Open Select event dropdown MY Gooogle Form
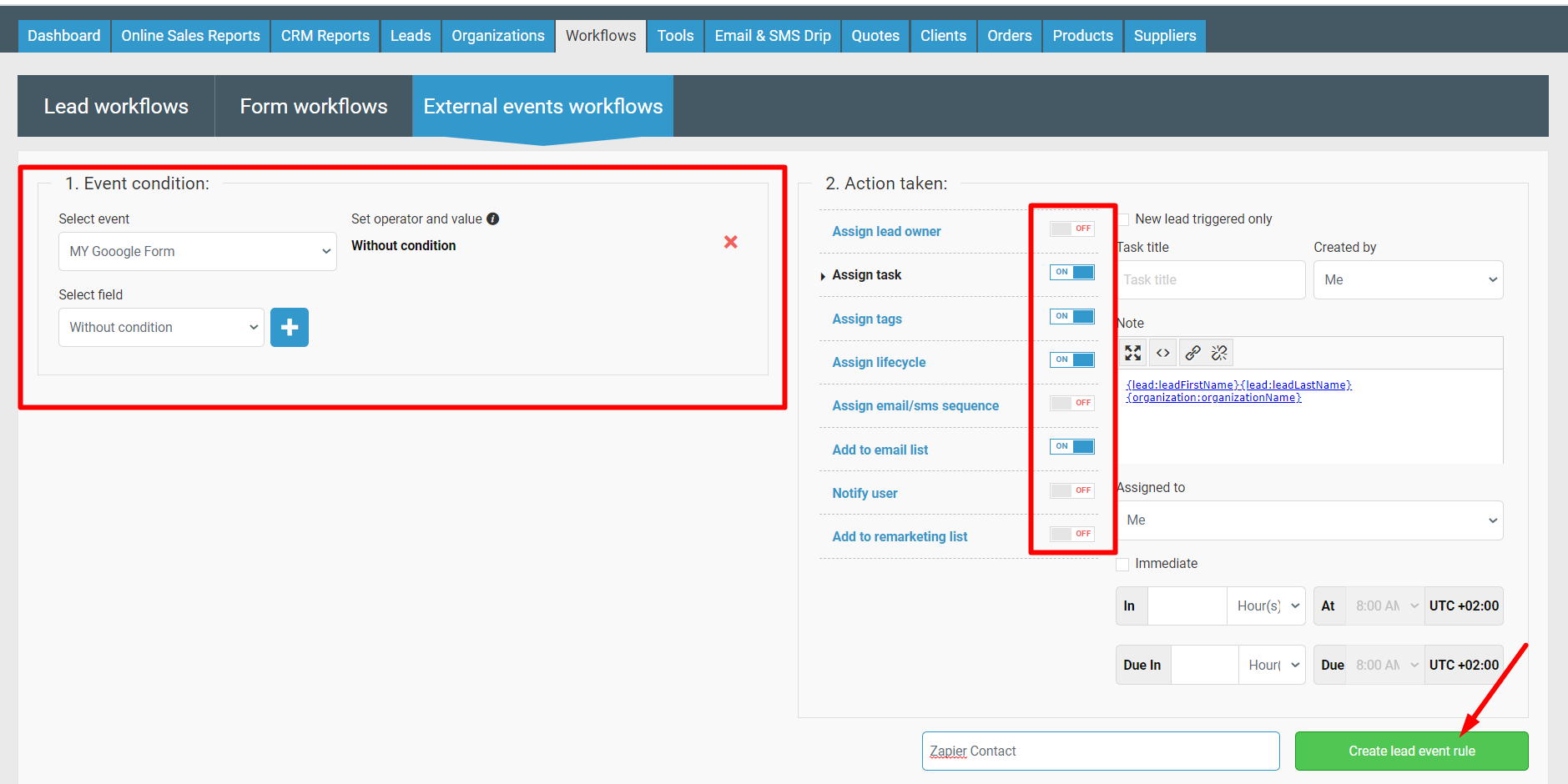 pyautogui.click(x=198, y=251)
